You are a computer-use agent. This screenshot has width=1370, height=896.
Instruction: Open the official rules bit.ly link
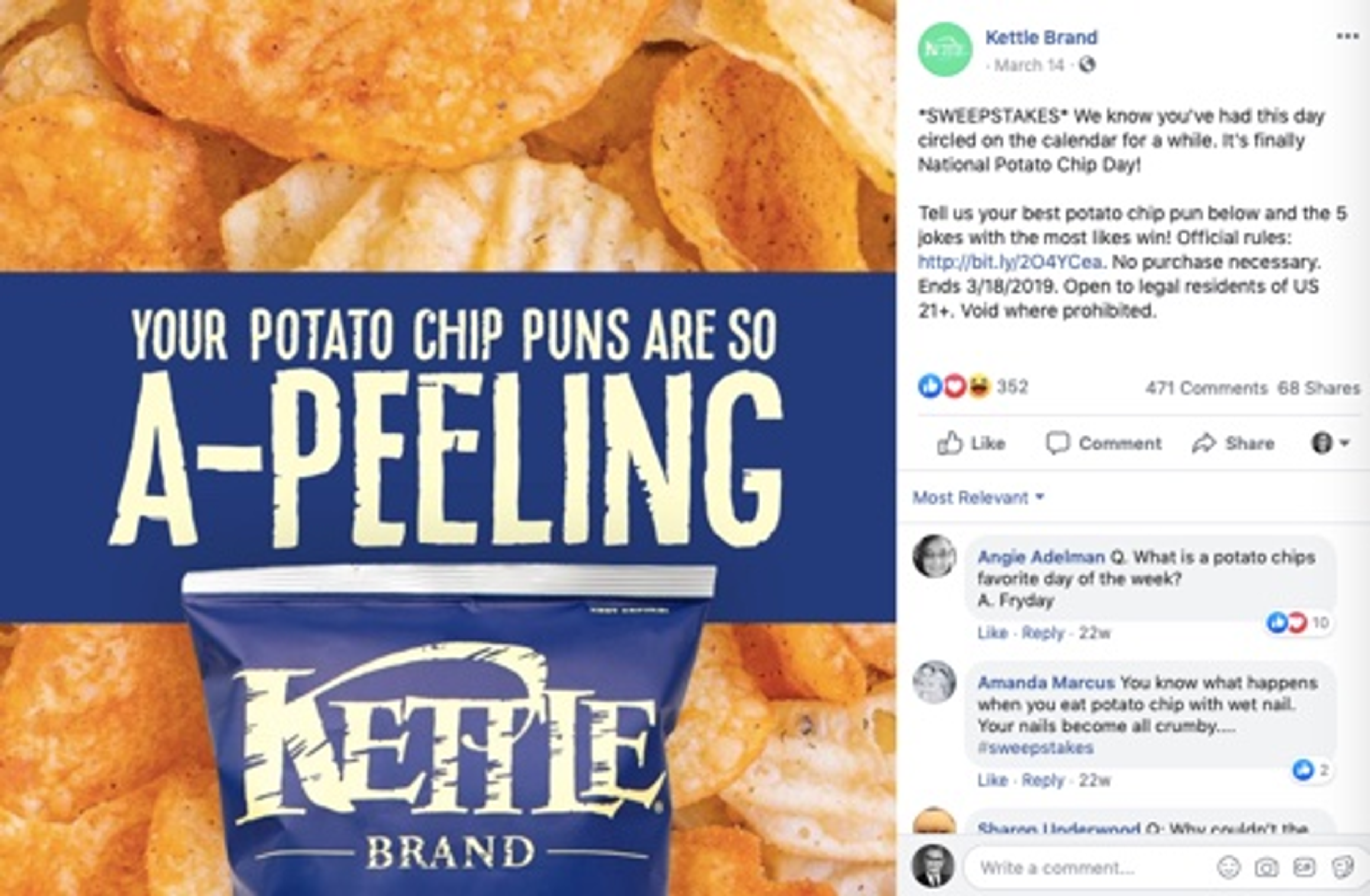click(x=1010, y=262)
